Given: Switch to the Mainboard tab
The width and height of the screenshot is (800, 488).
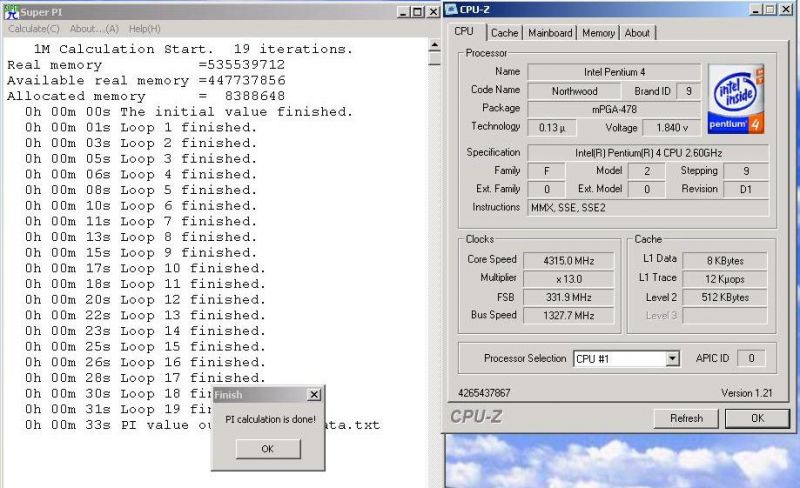Looking at the screenshot, I should click(550, 33).
